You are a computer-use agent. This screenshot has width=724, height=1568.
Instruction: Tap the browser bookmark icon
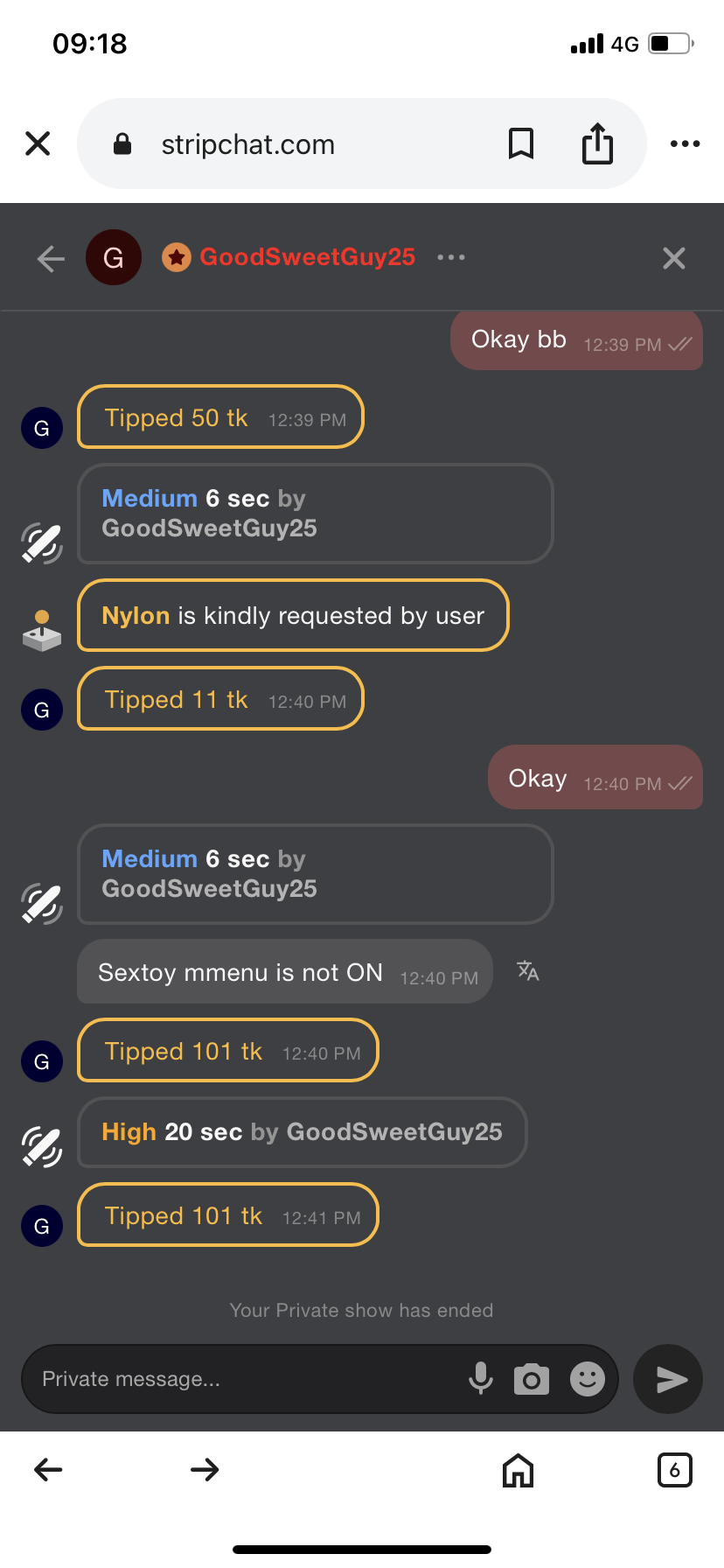[521, 143]
